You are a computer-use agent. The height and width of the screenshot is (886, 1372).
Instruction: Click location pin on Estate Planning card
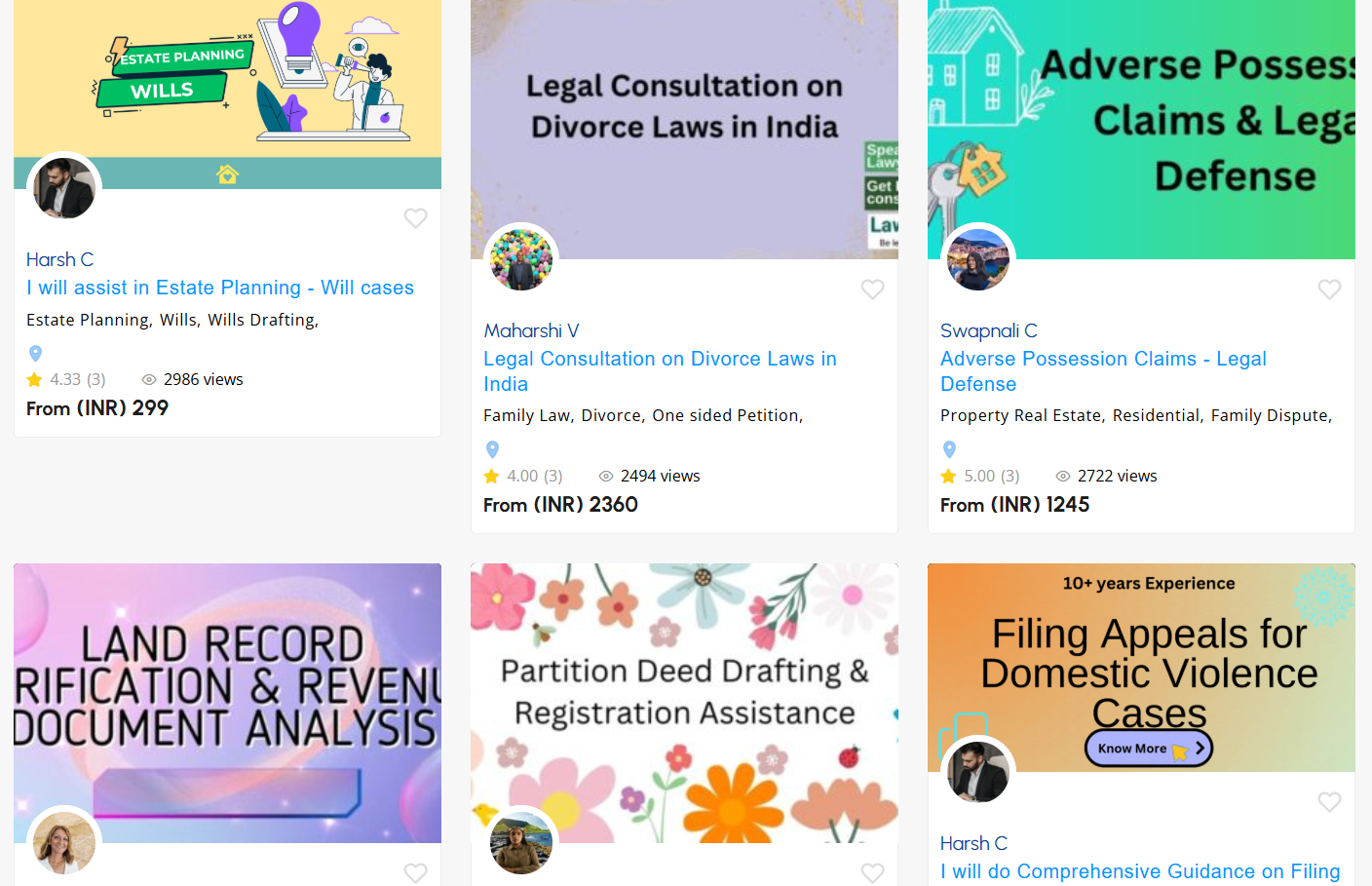coord(36,353)
